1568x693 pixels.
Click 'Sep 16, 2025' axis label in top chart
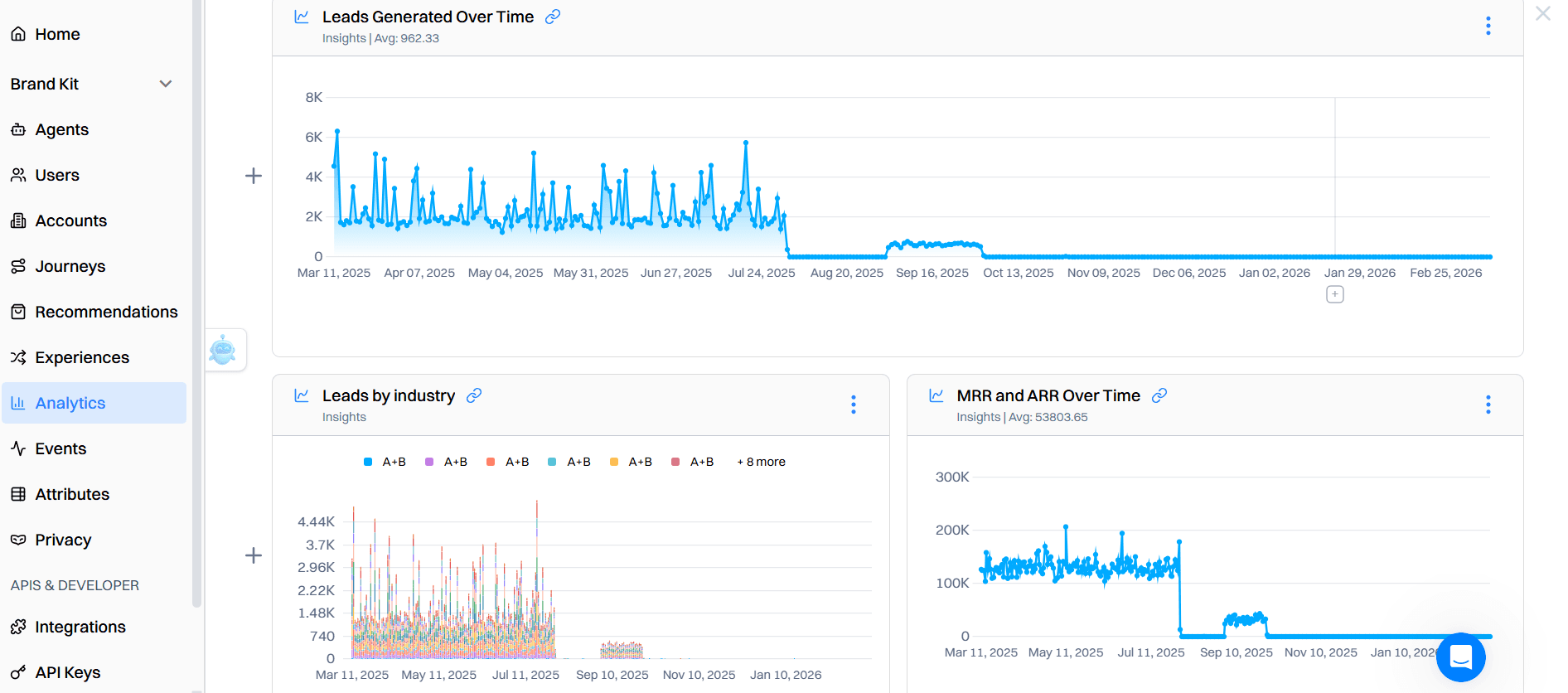932,273
